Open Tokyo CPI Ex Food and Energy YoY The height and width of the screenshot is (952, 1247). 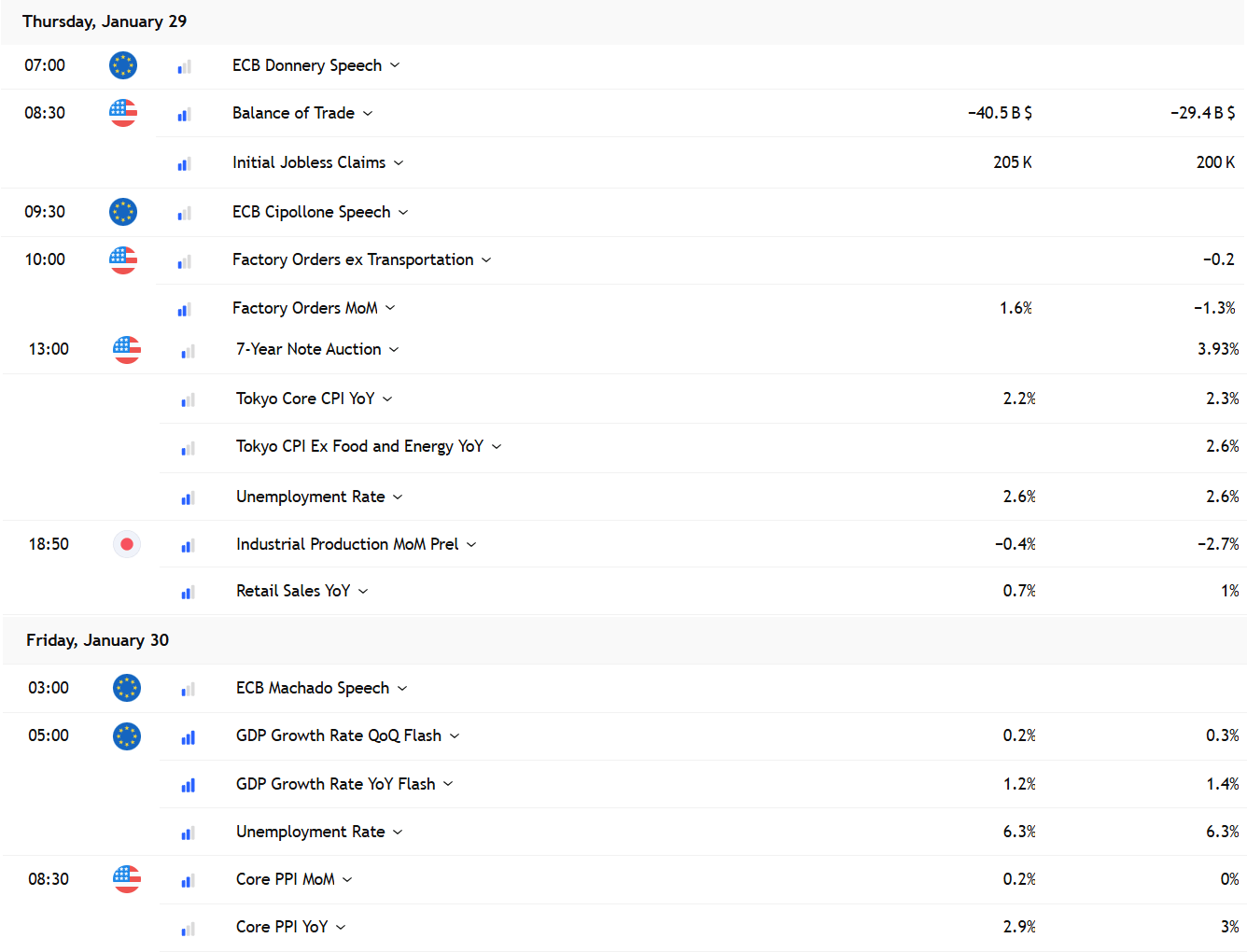click(x=359, y=446)
